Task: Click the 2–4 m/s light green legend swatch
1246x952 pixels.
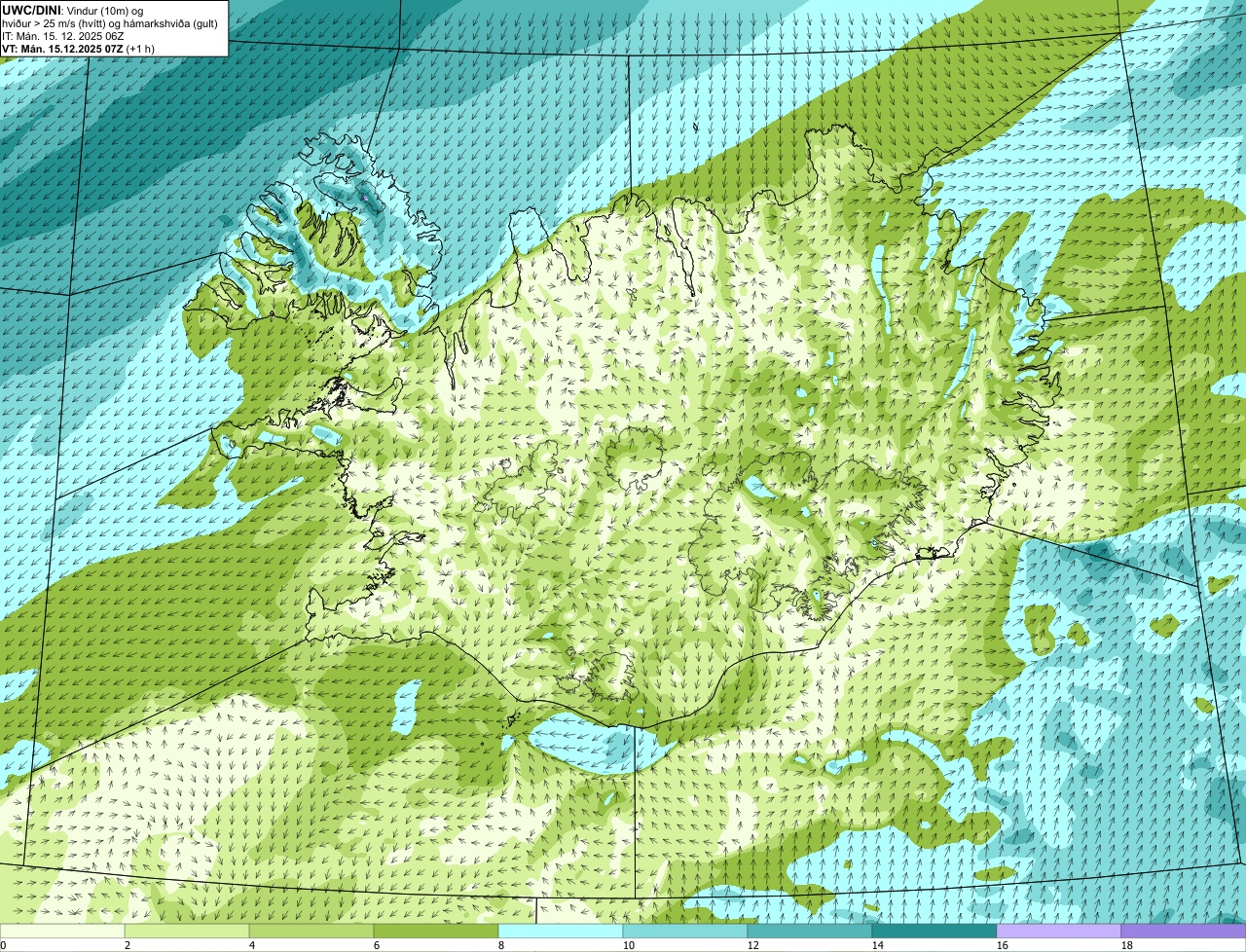Action: pos(187,932)
